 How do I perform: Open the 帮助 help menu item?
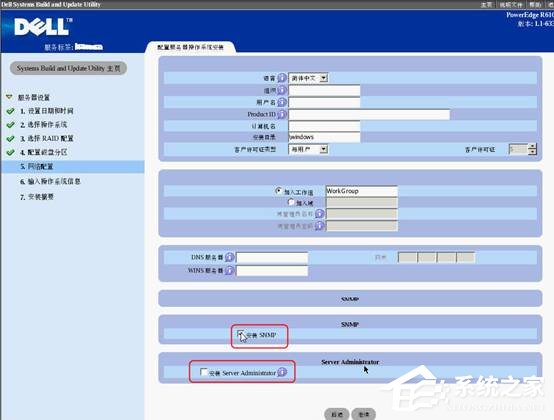pyautogui.click(x=535, y=5)
